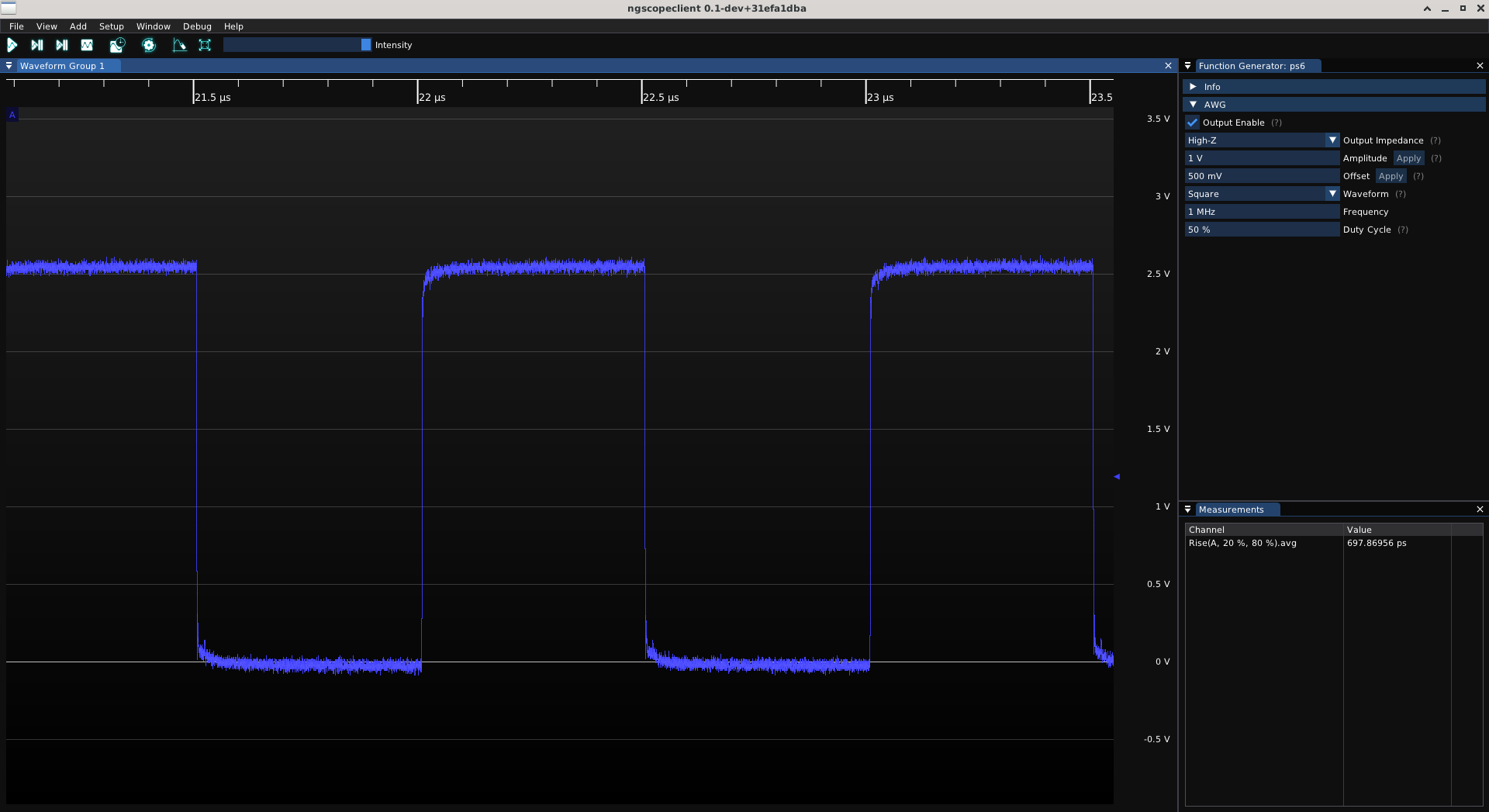Screen dimensions: 1489x812
Task: Open the View menu
Action: click(x=47, y=26)
